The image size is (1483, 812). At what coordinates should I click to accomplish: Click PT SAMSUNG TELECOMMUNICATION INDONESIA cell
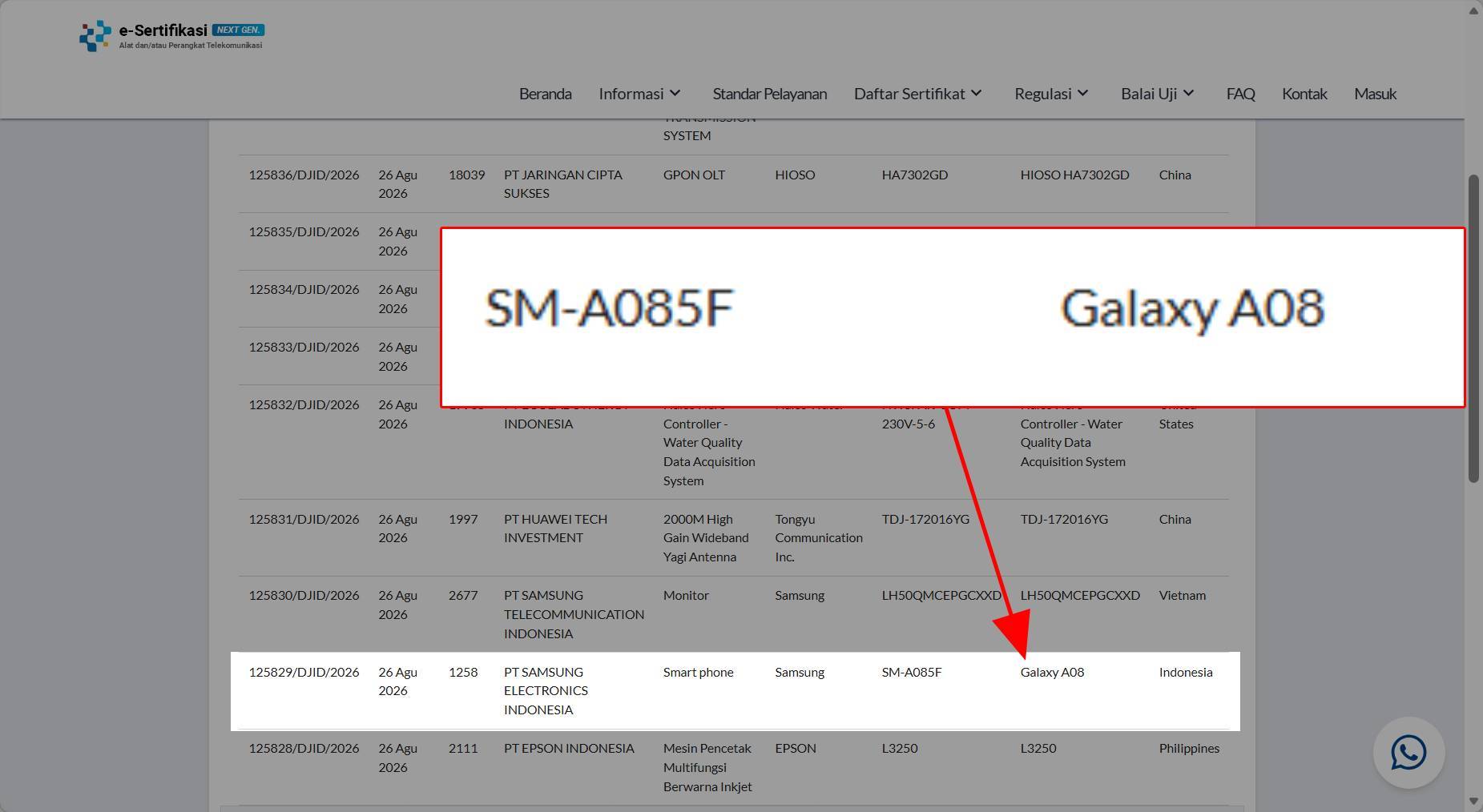click(574, 614)
